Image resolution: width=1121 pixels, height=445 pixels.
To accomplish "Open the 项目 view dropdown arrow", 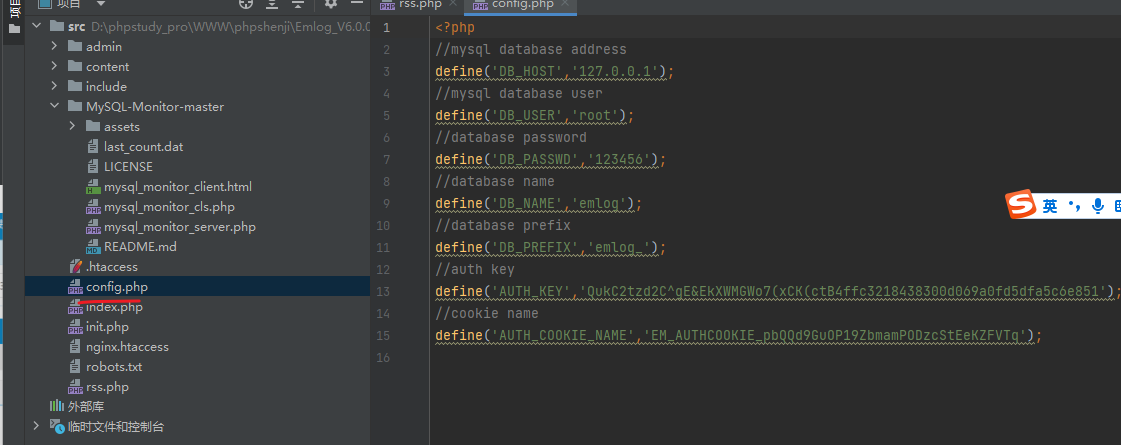I will coord(101,4).
